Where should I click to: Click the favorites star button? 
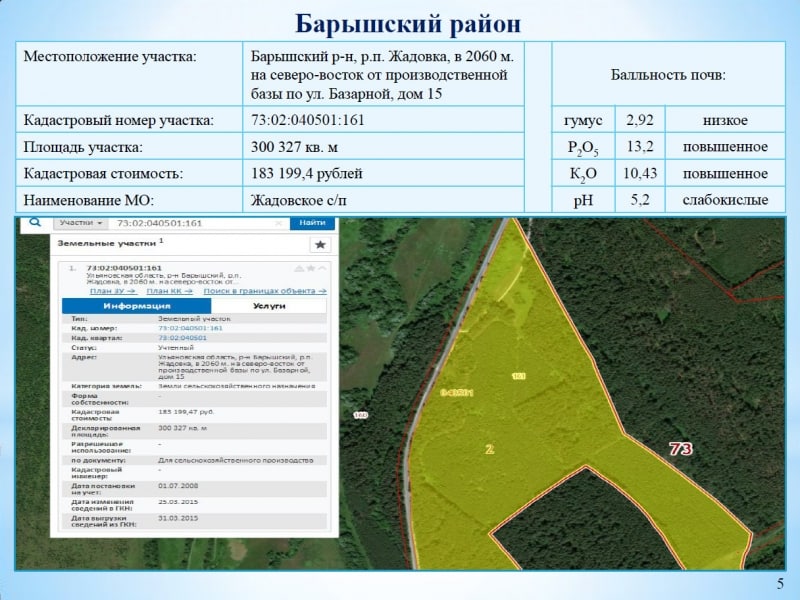[320, 244]
